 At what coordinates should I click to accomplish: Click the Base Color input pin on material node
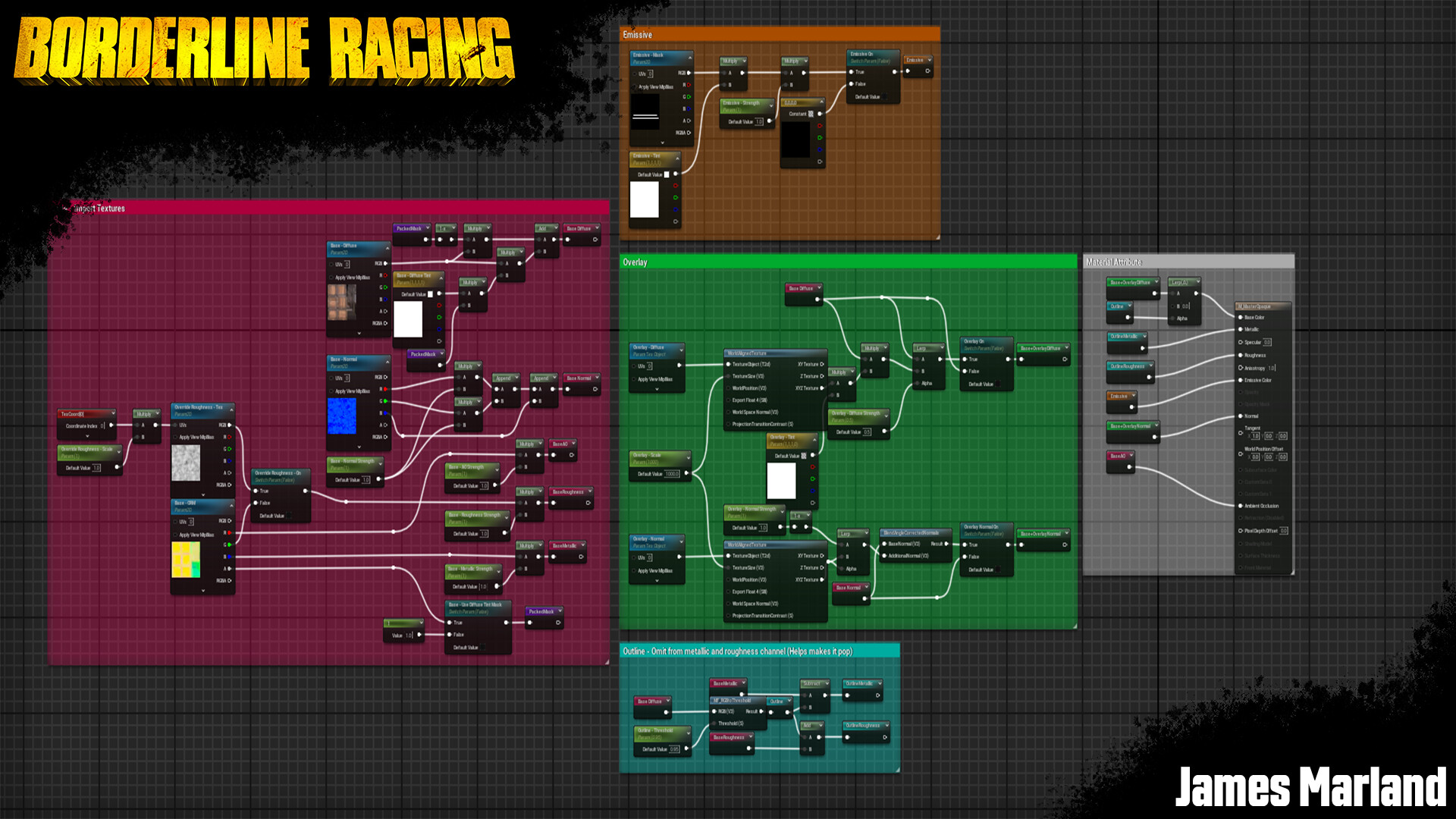1241,317
